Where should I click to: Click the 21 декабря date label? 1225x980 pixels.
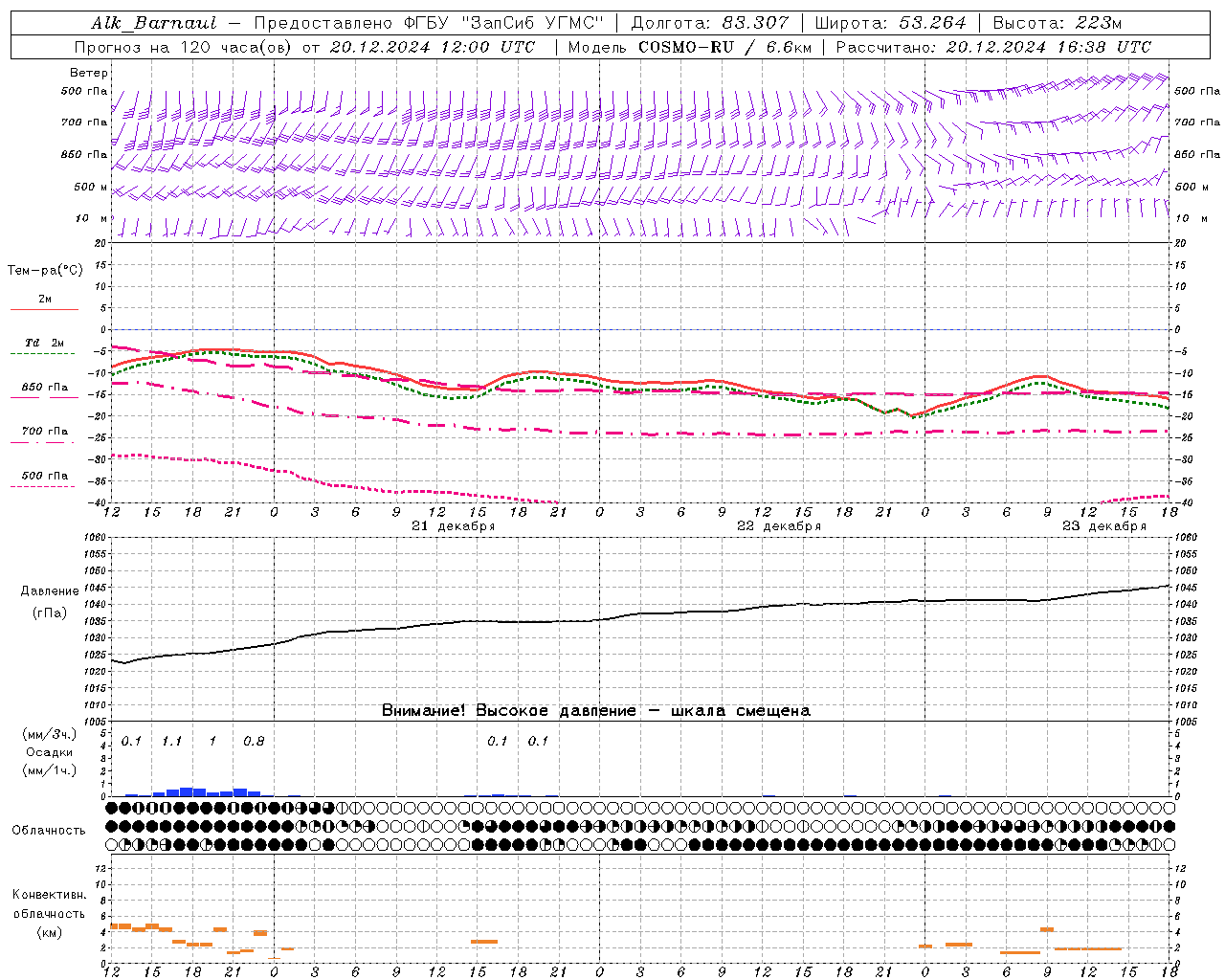tap(453, 526)
